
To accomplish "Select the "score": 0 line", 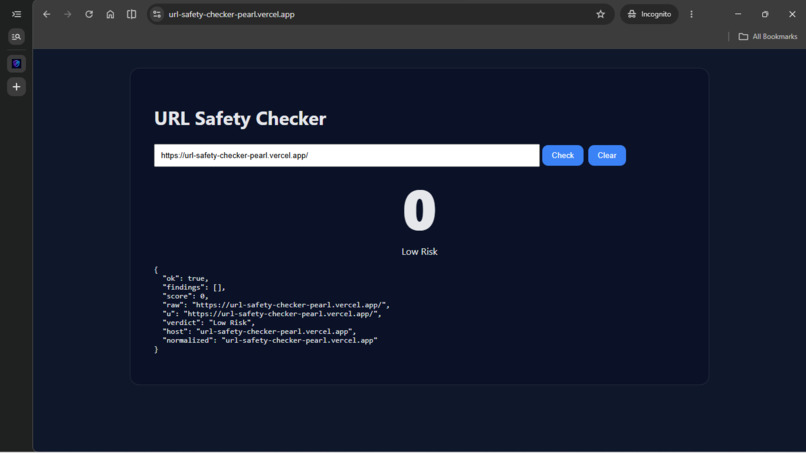I will click(186, 296).
